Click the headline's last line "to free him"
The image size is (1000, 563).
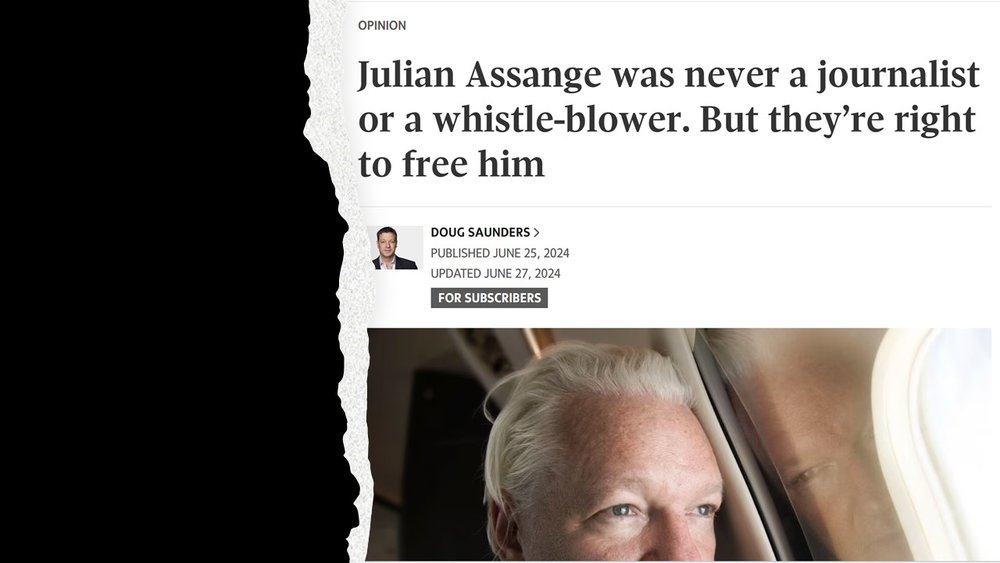452,164
